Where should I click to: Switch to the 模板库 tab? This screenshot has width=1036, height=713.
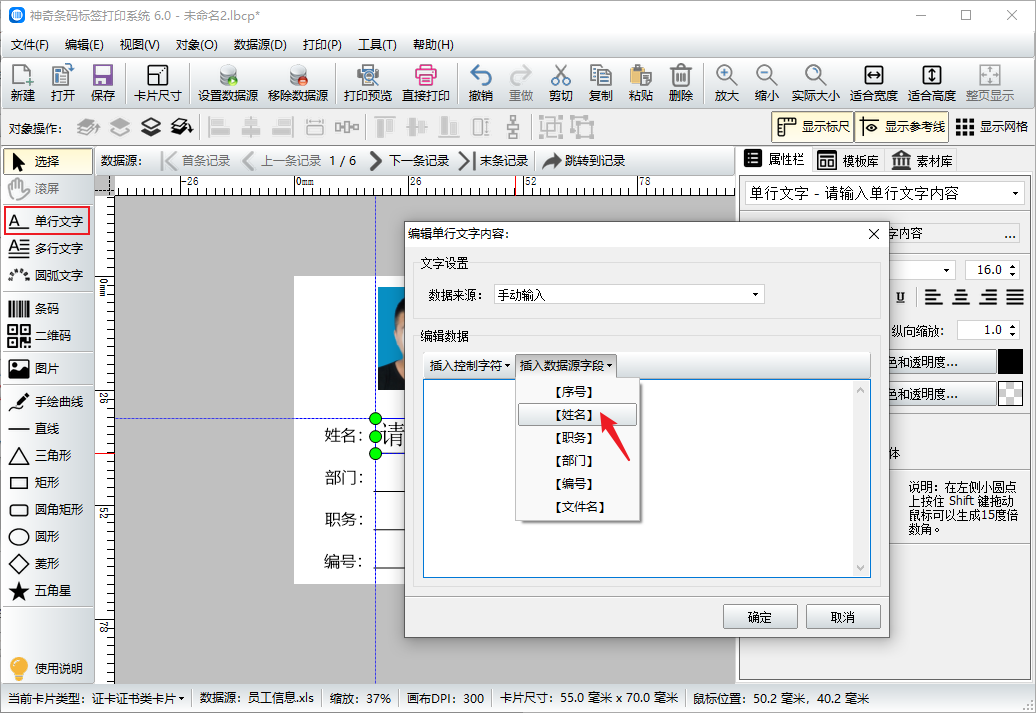847,160
